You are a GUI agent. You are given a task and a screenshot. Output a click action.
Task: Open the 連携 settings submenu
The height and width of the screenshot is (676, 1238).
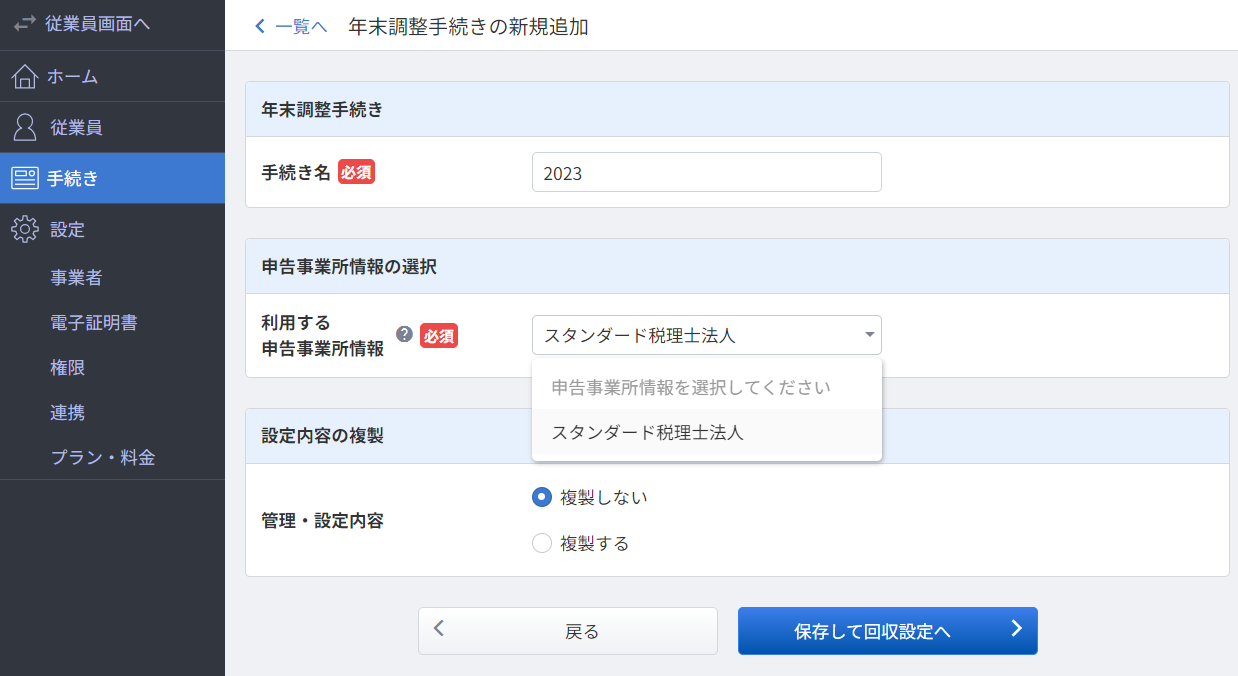(67, 412)
